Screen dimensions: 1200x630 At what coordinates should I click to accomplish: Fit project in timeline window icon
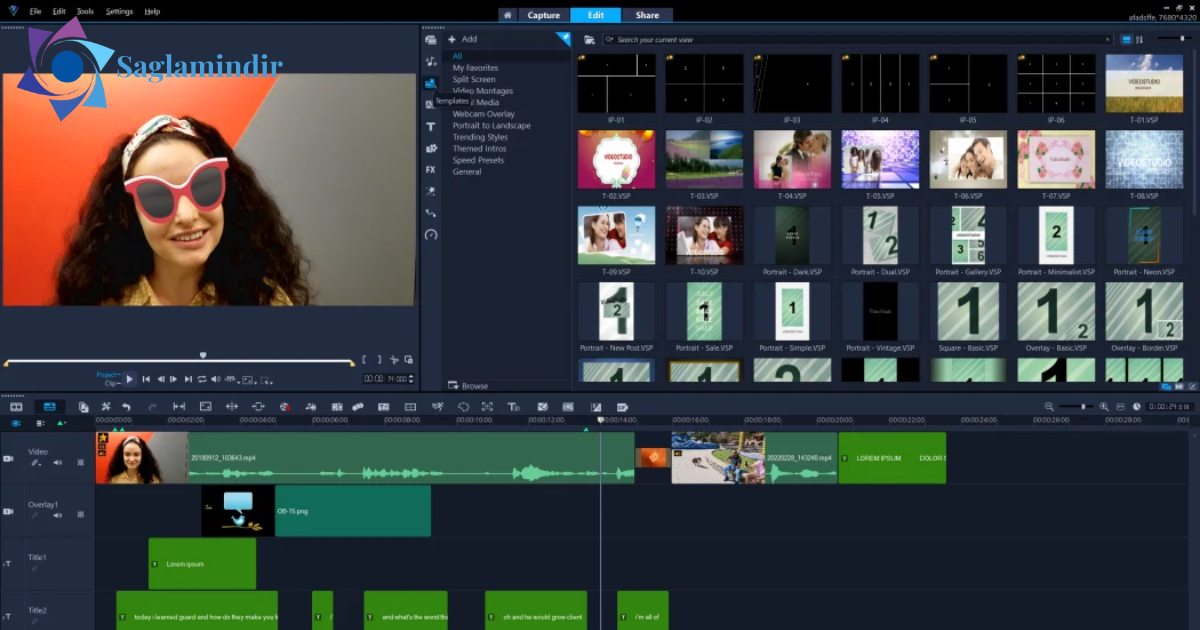(1120, 406)
